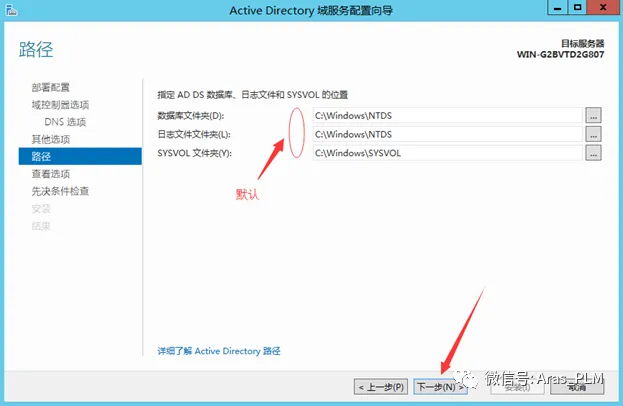Click the 数据库文件夹(D) label

(x=191, y=116)
